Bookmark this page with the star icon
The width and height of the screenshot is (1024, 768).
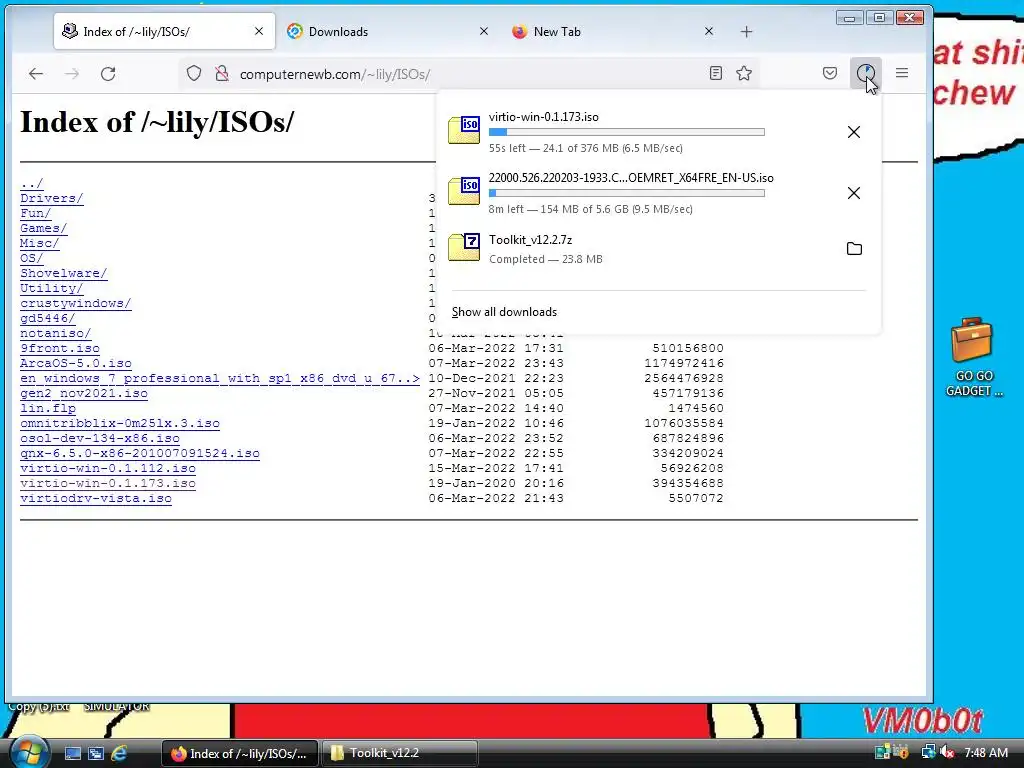744,73
